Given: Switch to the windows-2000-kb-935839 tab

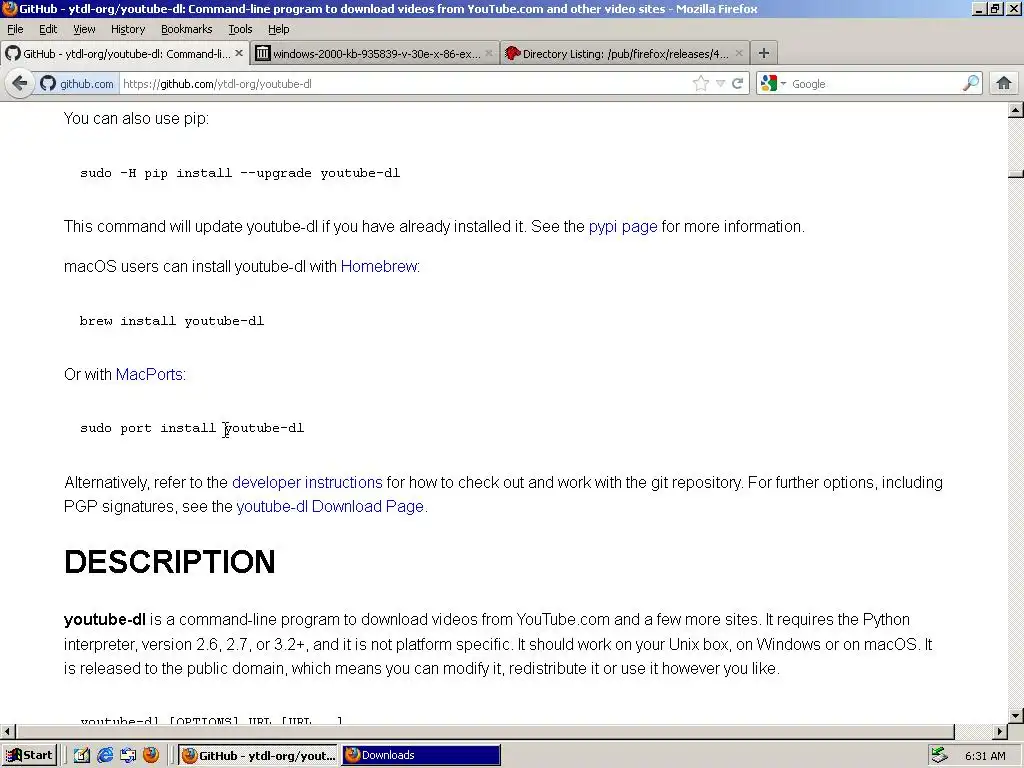Looking at the screenshot, I should coord(374,54).
